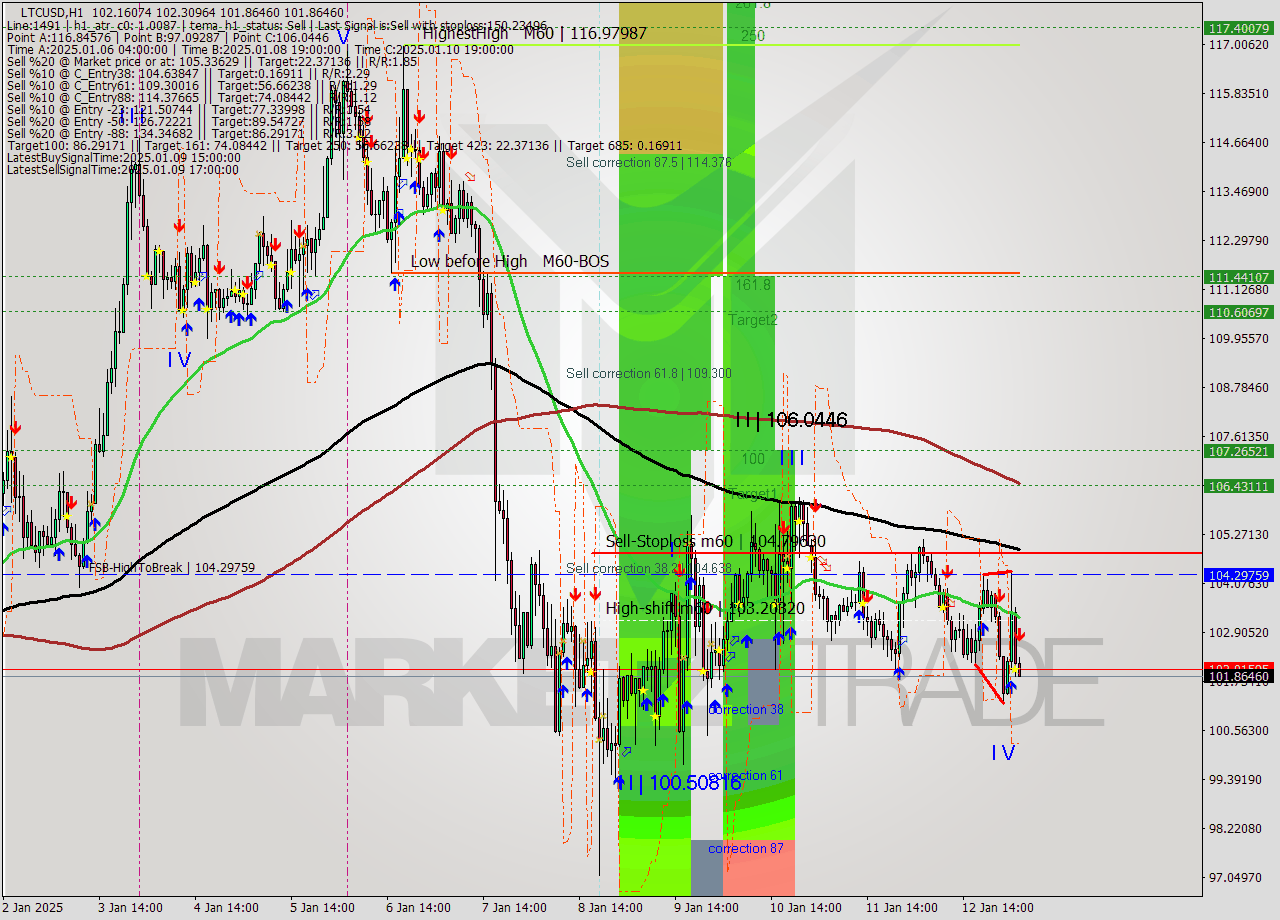
Task: Click the '8 Jan 14:00' time label
Action: 610,908
